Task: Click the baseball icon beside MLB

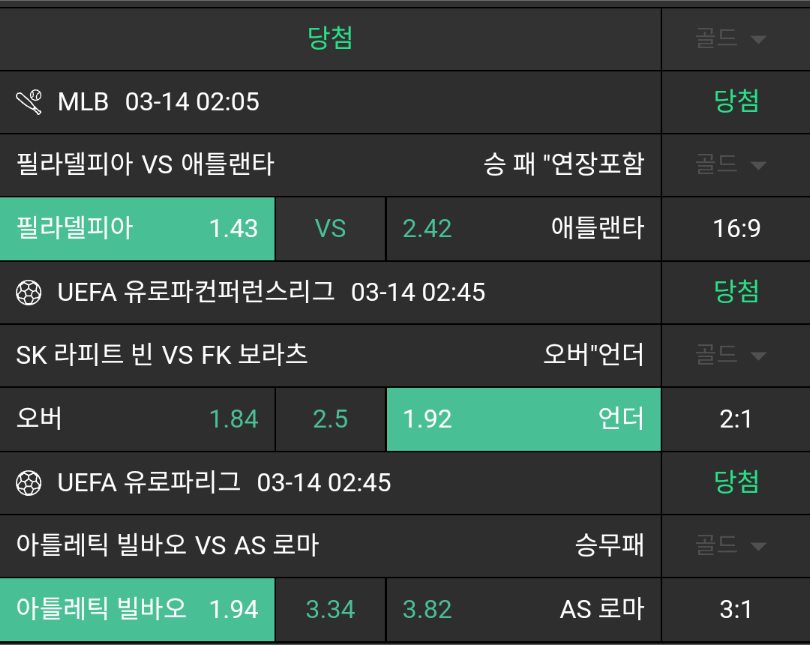Action: (29, 101)
